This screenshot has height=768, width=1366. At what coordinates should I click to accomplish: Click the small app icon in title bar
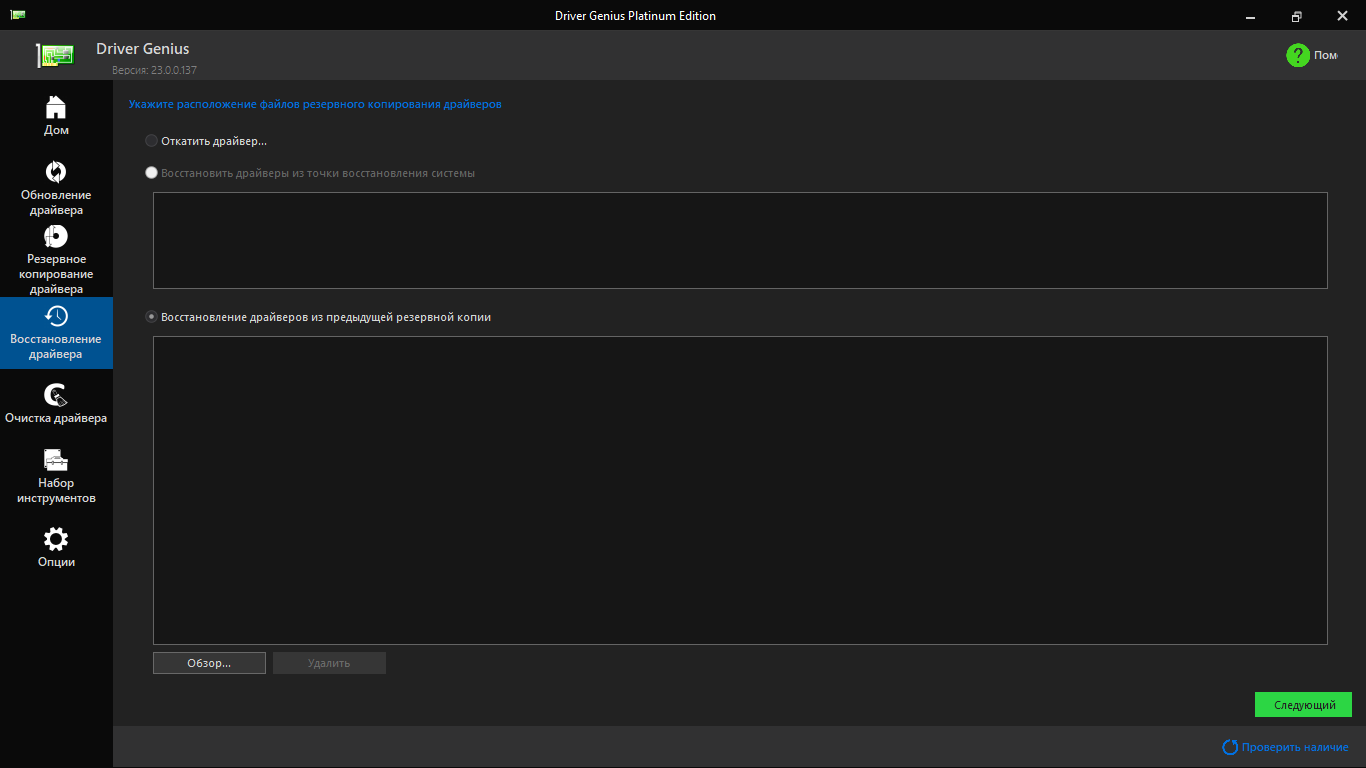[18, 15]
